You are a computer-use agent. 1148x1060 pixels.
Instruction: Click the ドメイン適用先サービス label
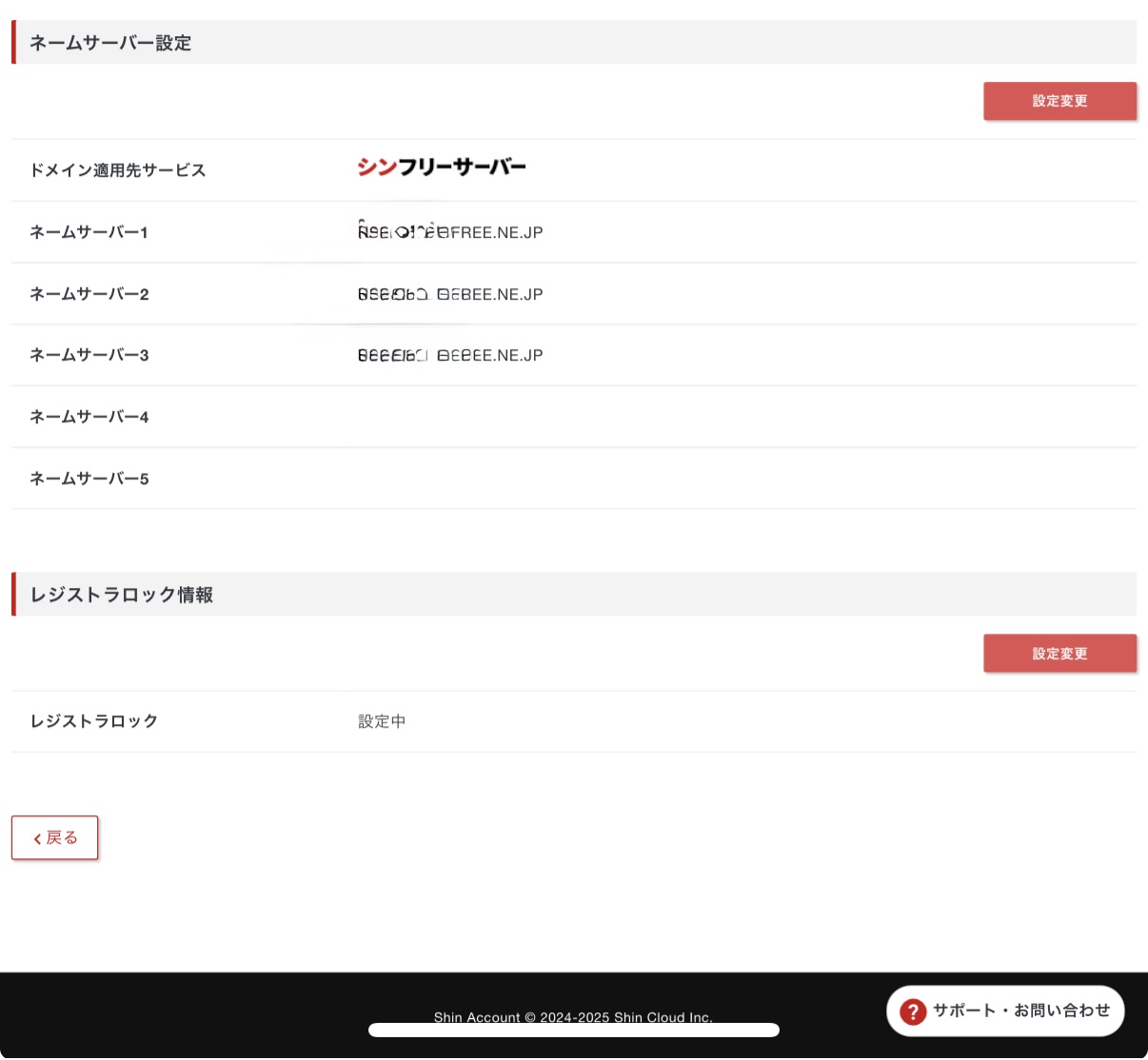118,170
